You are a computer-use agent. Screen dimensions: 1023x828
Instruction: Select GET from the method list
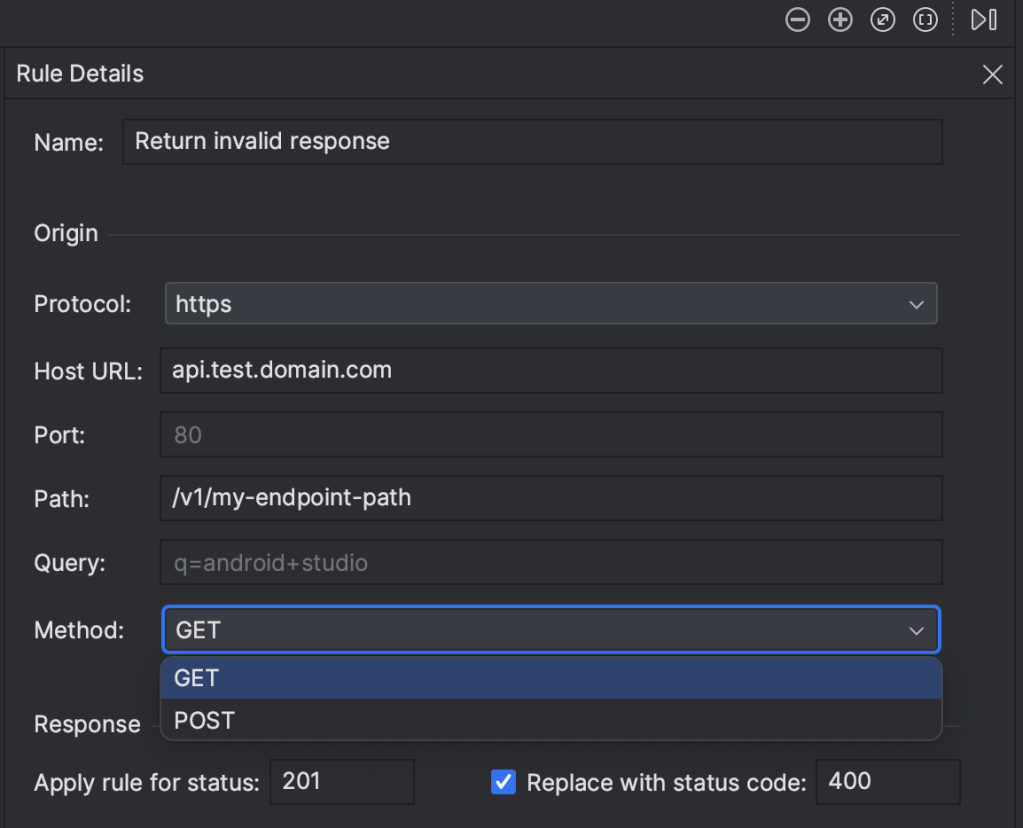click(x=550, y=678)
